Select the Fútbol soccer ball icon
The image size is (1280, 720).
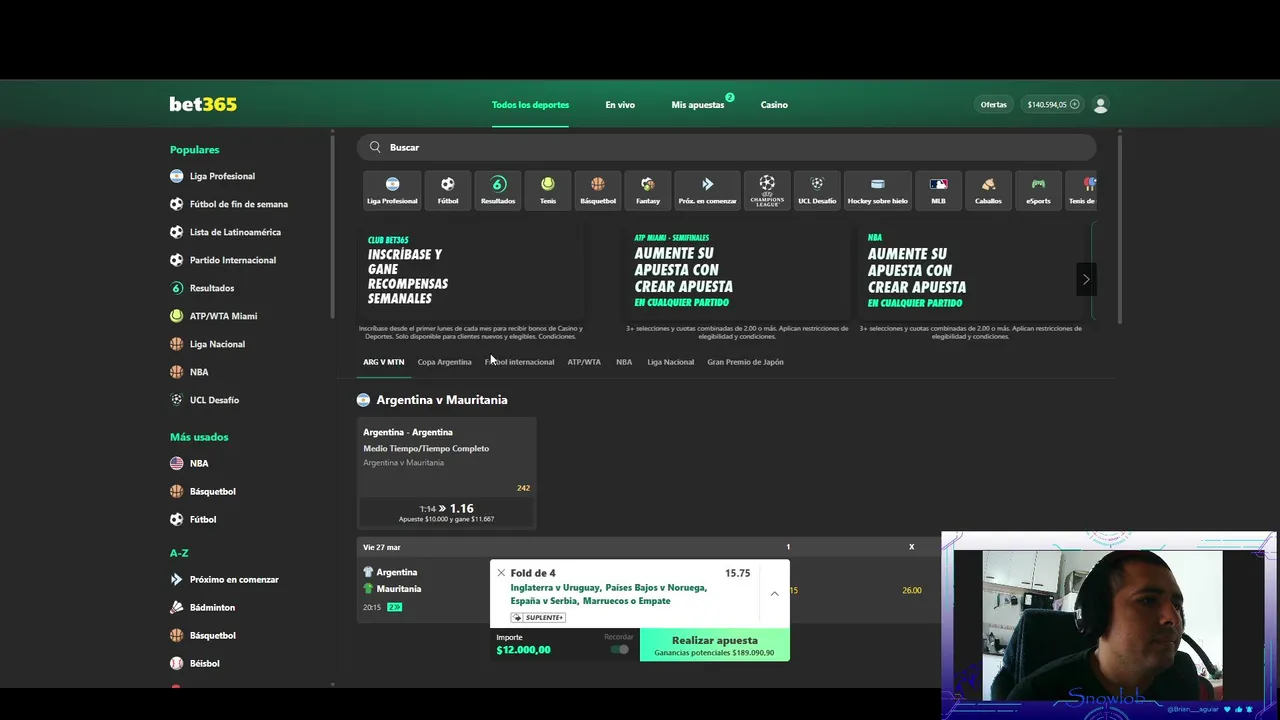[448, 190]
